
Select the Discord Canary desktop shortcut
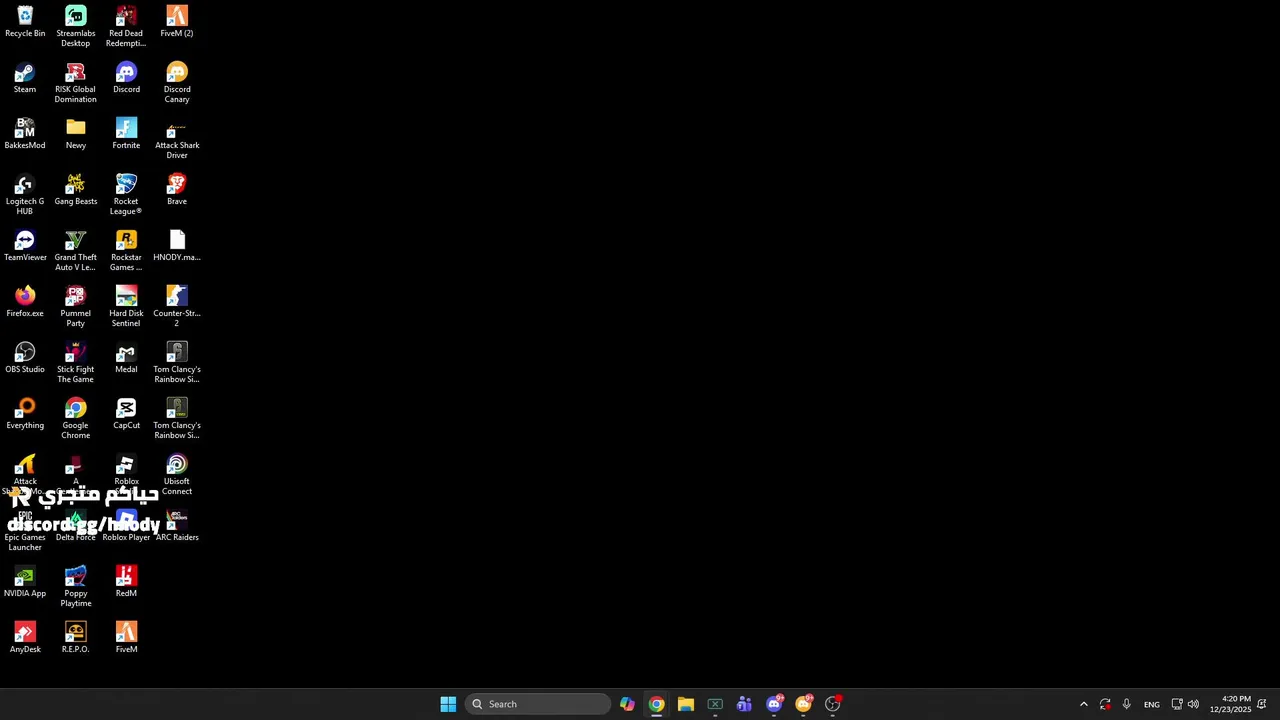[x=177, y=83]
